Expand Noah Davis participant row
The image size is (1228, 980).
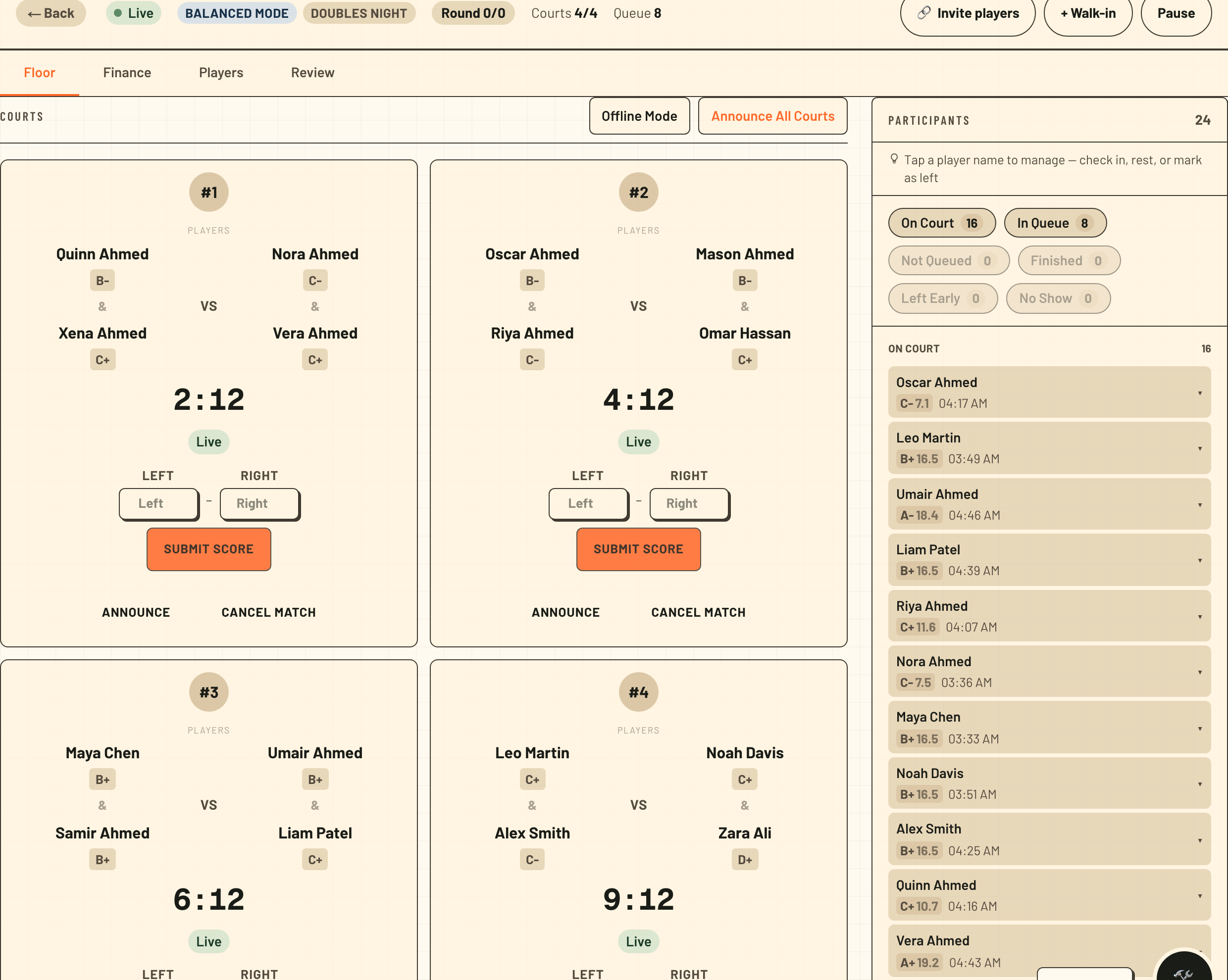coord(1049,784)
